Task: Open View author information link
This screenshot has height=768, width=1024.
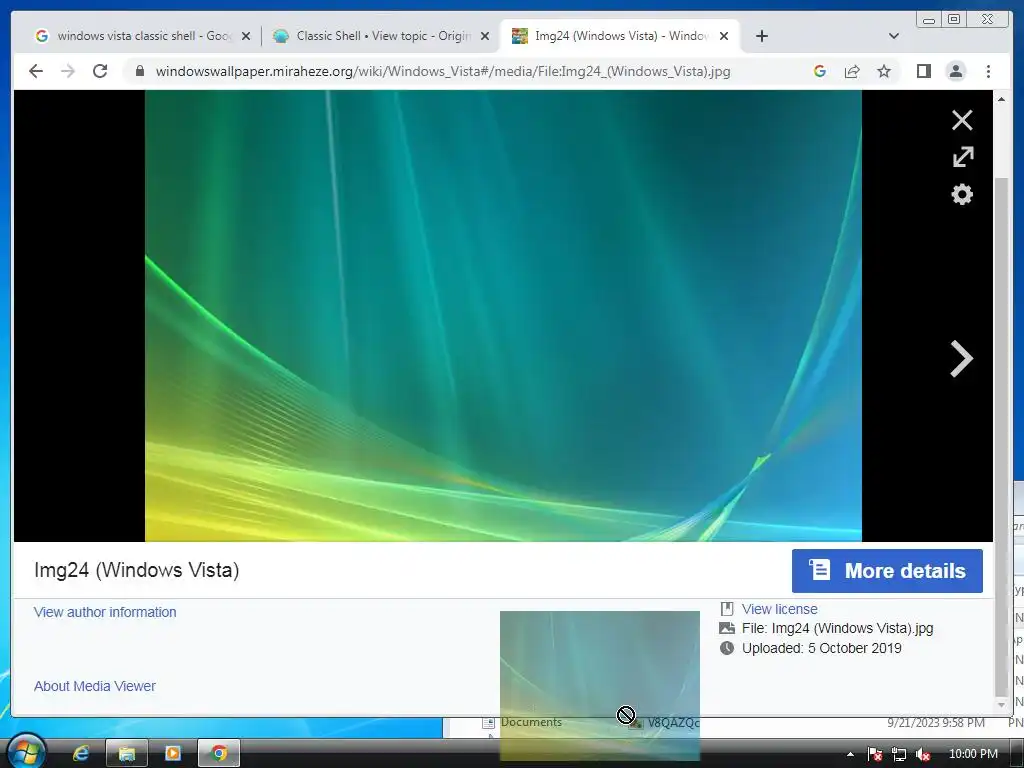Action: coord(105,612)
